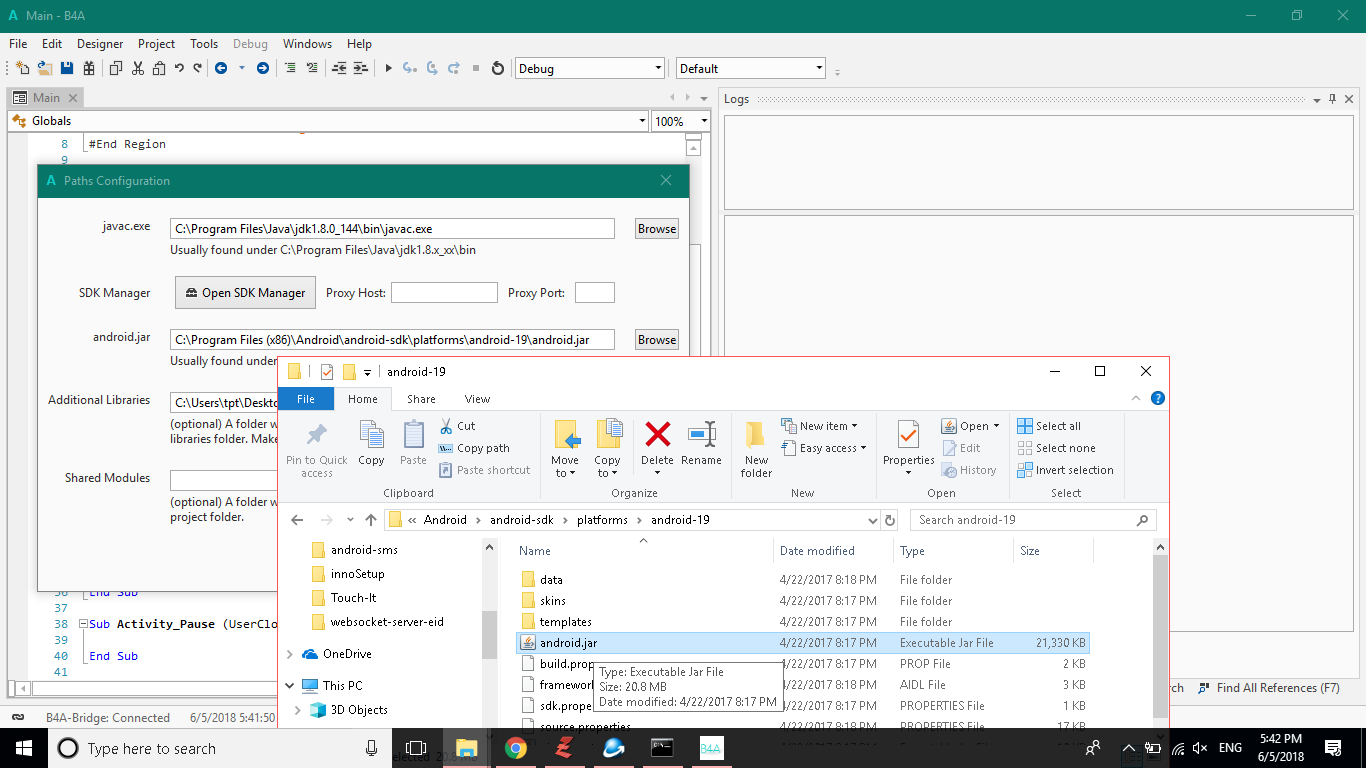Expand the This PC tree node
Screen dimensions: 1366x768
pyautogui.click(x=290, y=686)
